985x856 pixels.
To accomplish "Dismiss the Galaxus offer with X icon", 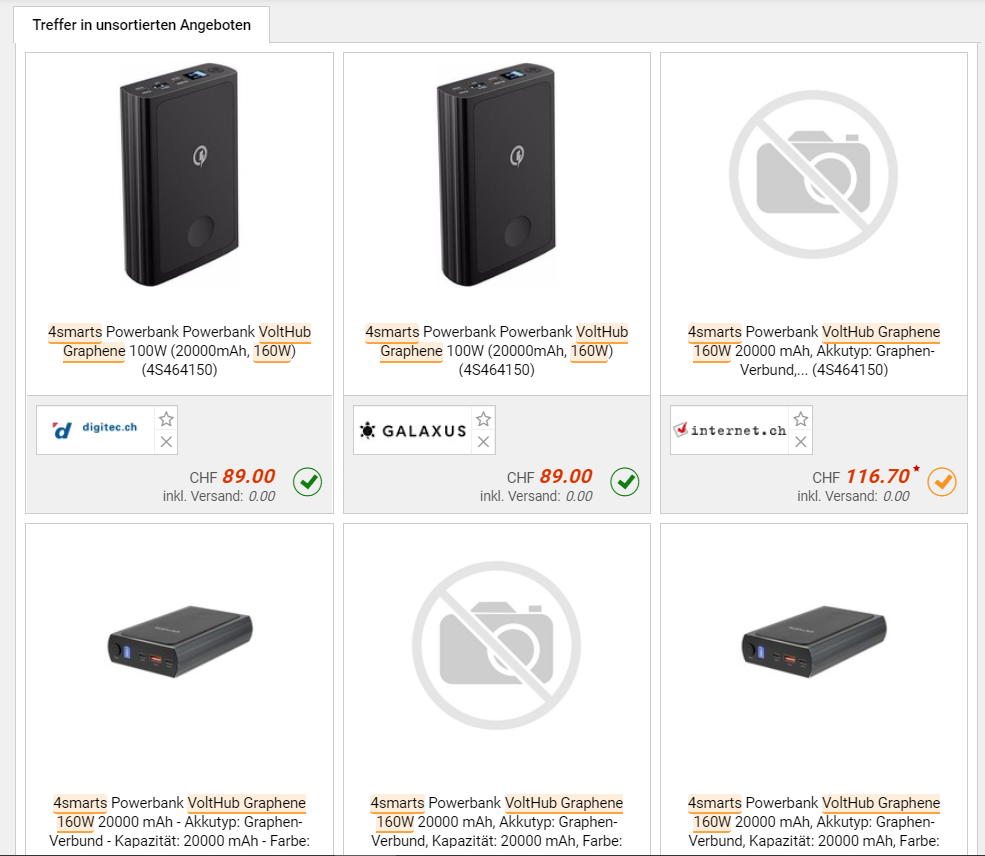I will click(x=484, y=442).
